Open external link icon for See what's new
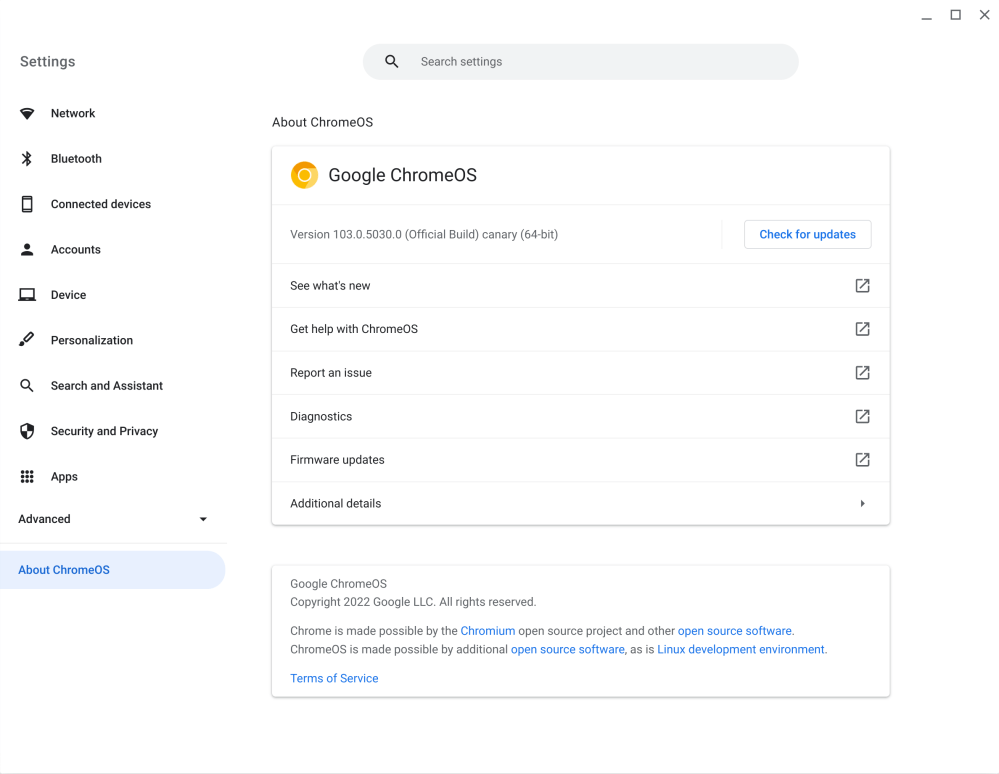This screenshot has height=774, width=999. [862, 286]
